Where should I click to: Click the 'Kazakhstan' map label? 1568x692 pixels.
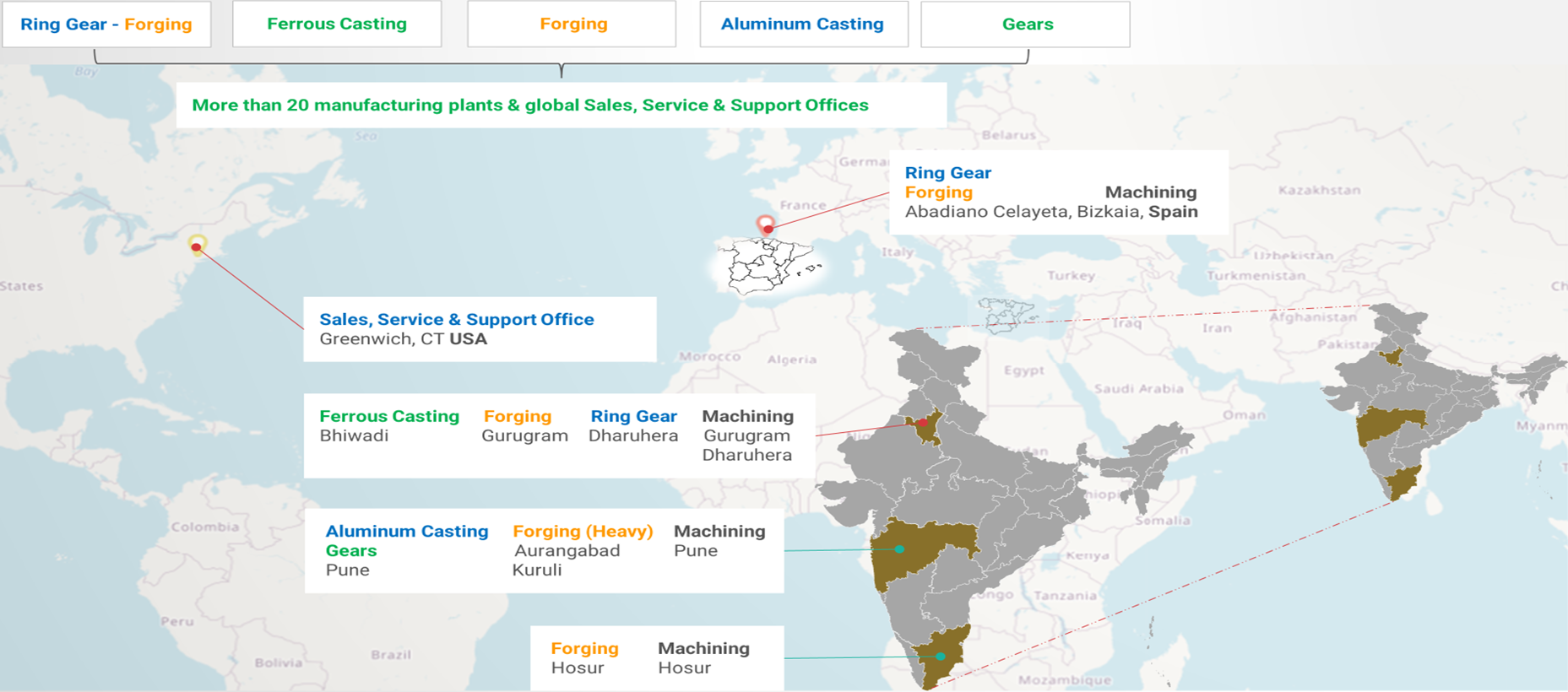(x=1319, y=191)
